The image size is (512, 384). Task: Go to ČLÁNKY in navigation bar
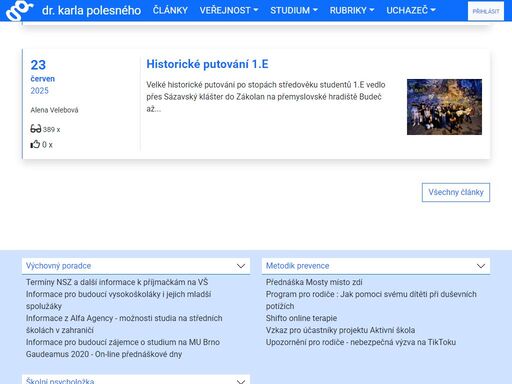(170, 10)
